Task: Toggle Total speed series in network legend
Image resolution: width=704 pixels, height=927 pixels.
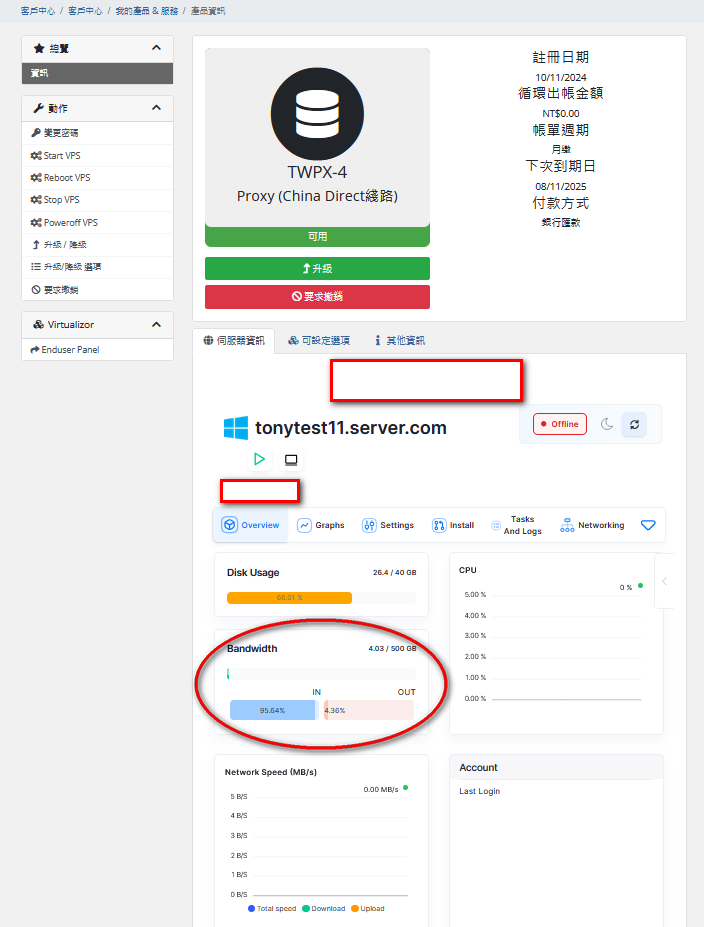Action: 272,908
